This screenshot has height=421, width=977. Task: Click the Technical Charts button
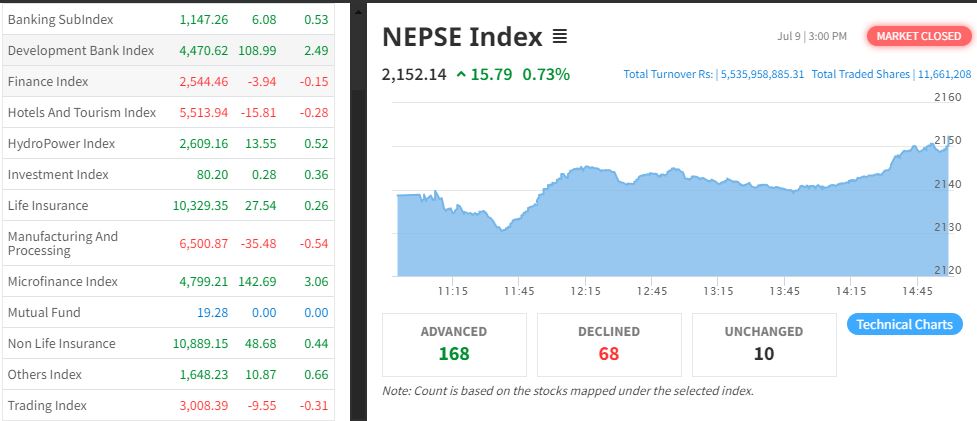point(905,324)
